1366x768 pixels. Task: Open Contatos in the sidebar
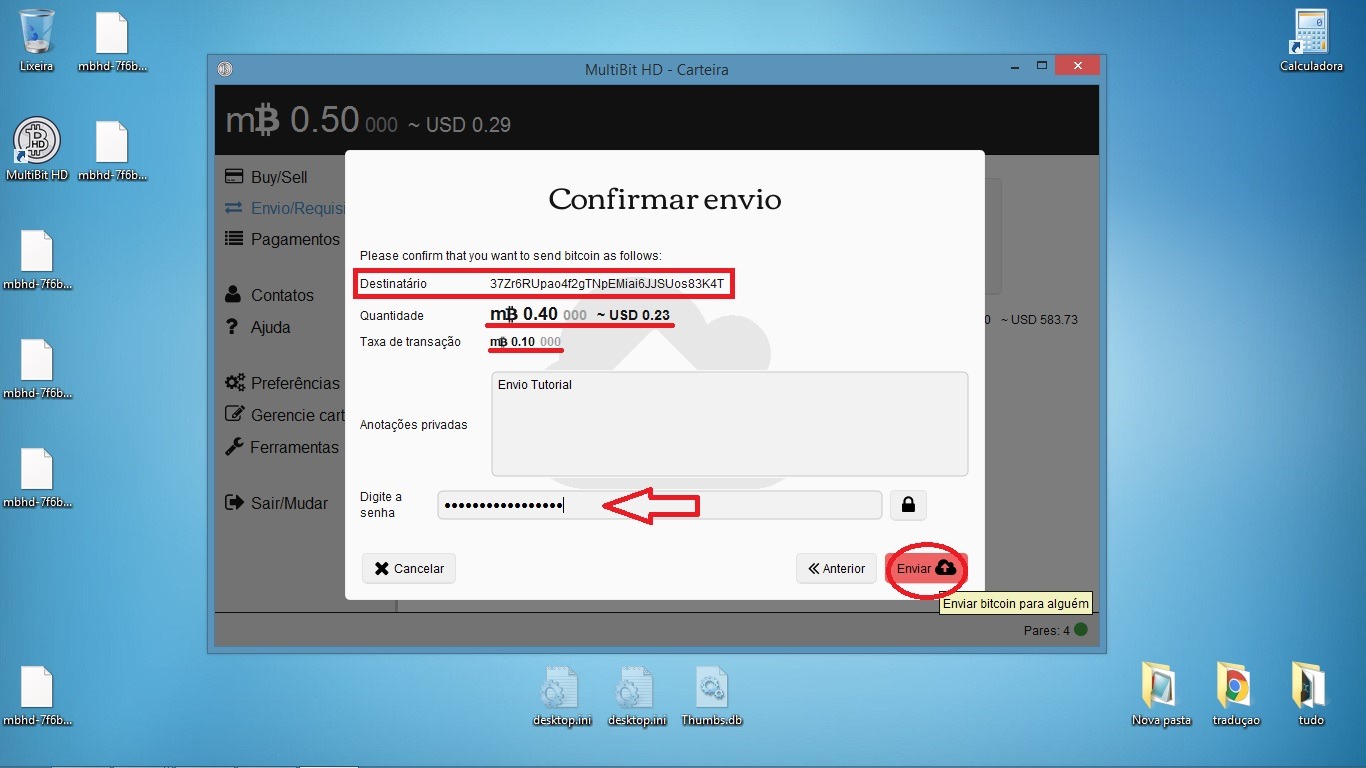pyautogui.click(x=281, y=295)
